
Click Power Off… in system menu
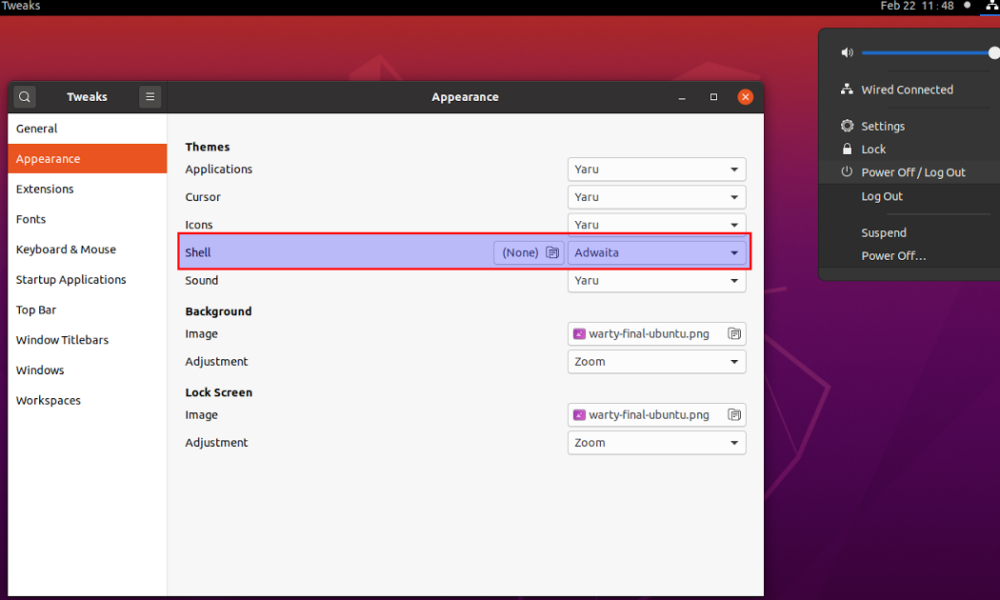[x=893, y=256]
